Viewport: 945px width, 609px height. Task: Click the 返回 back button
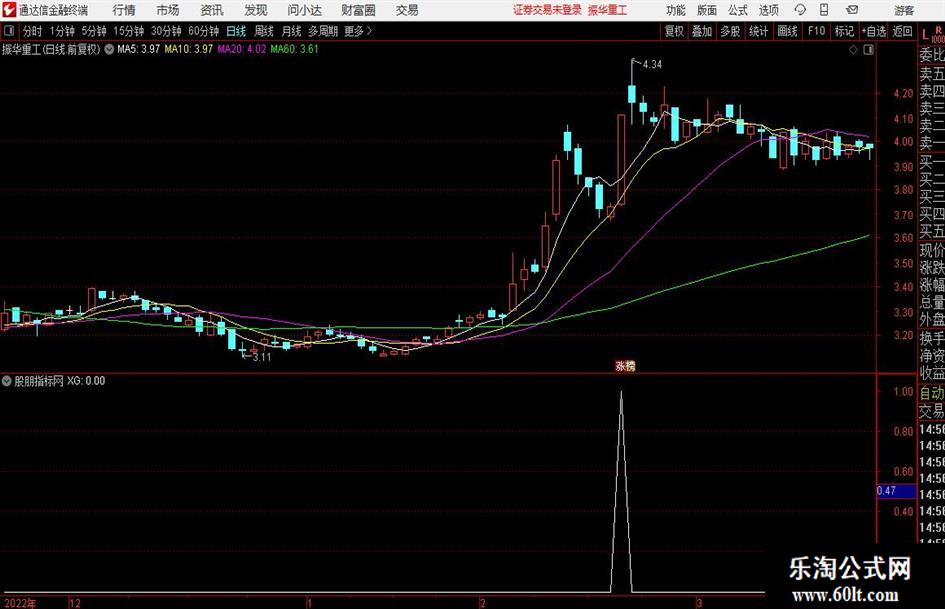click(x=902, y=31)
